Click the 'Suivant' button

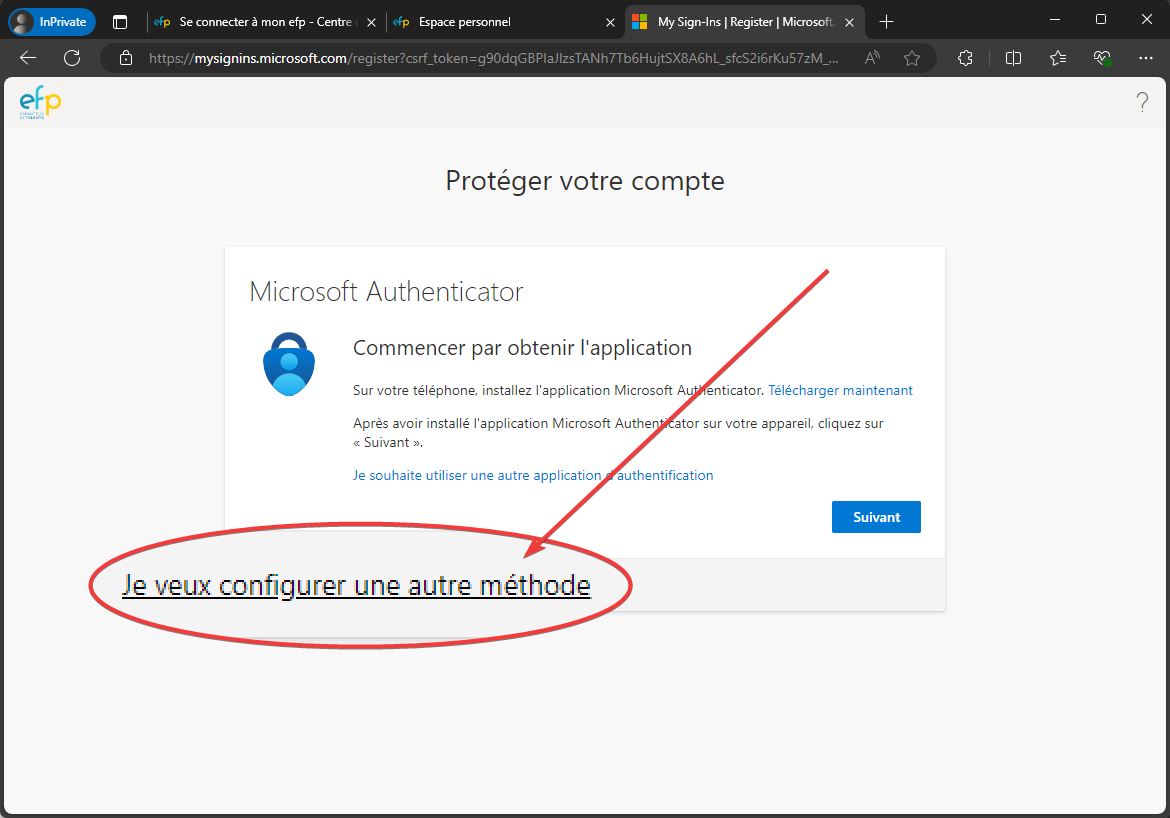coord(876,517)
